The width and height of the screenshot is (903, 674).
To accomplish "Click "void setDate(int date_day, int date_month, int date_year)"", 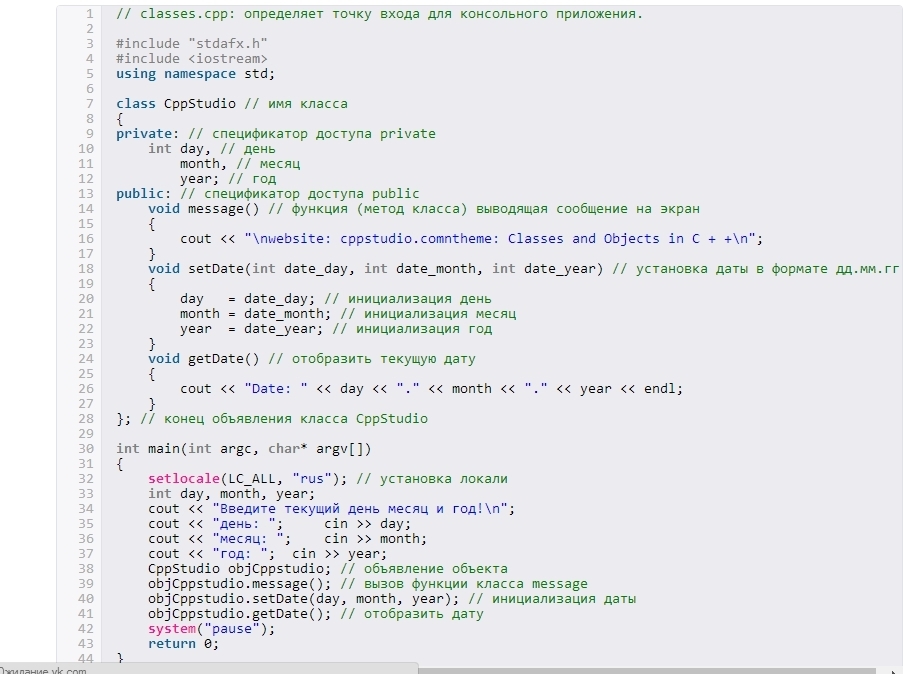I will 375,268.
